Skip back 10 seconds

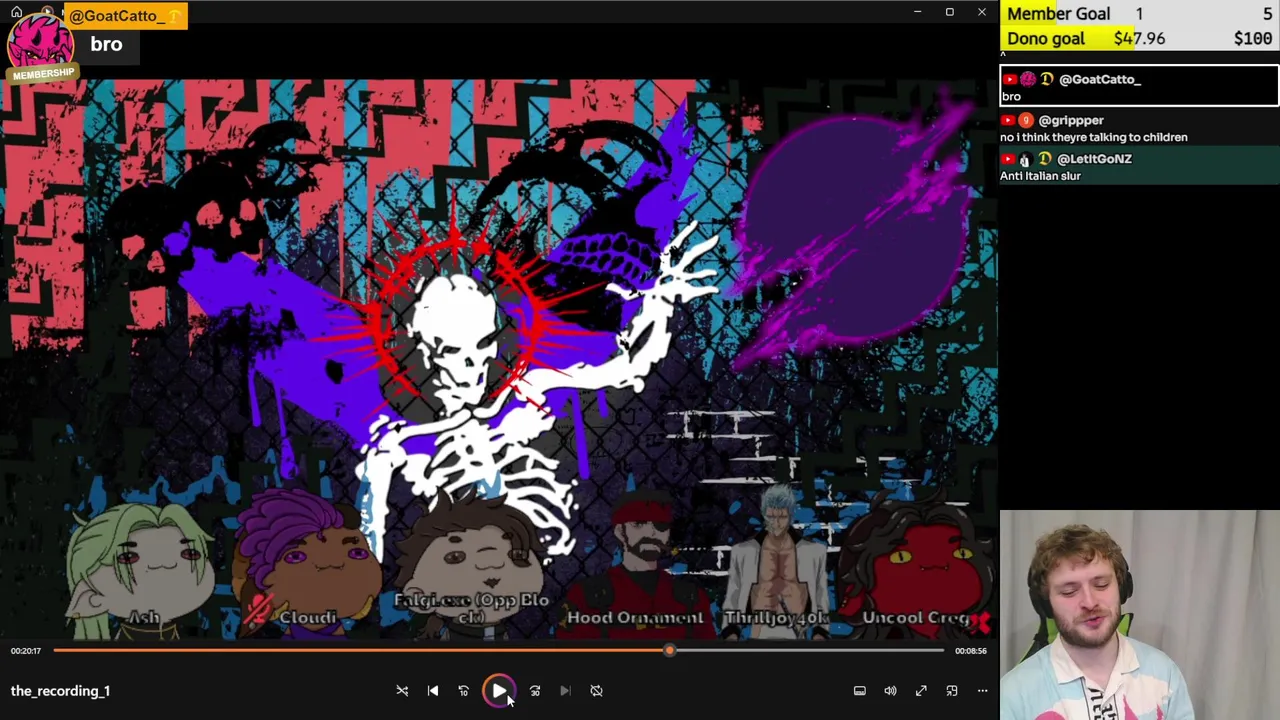tap(463, 691)
